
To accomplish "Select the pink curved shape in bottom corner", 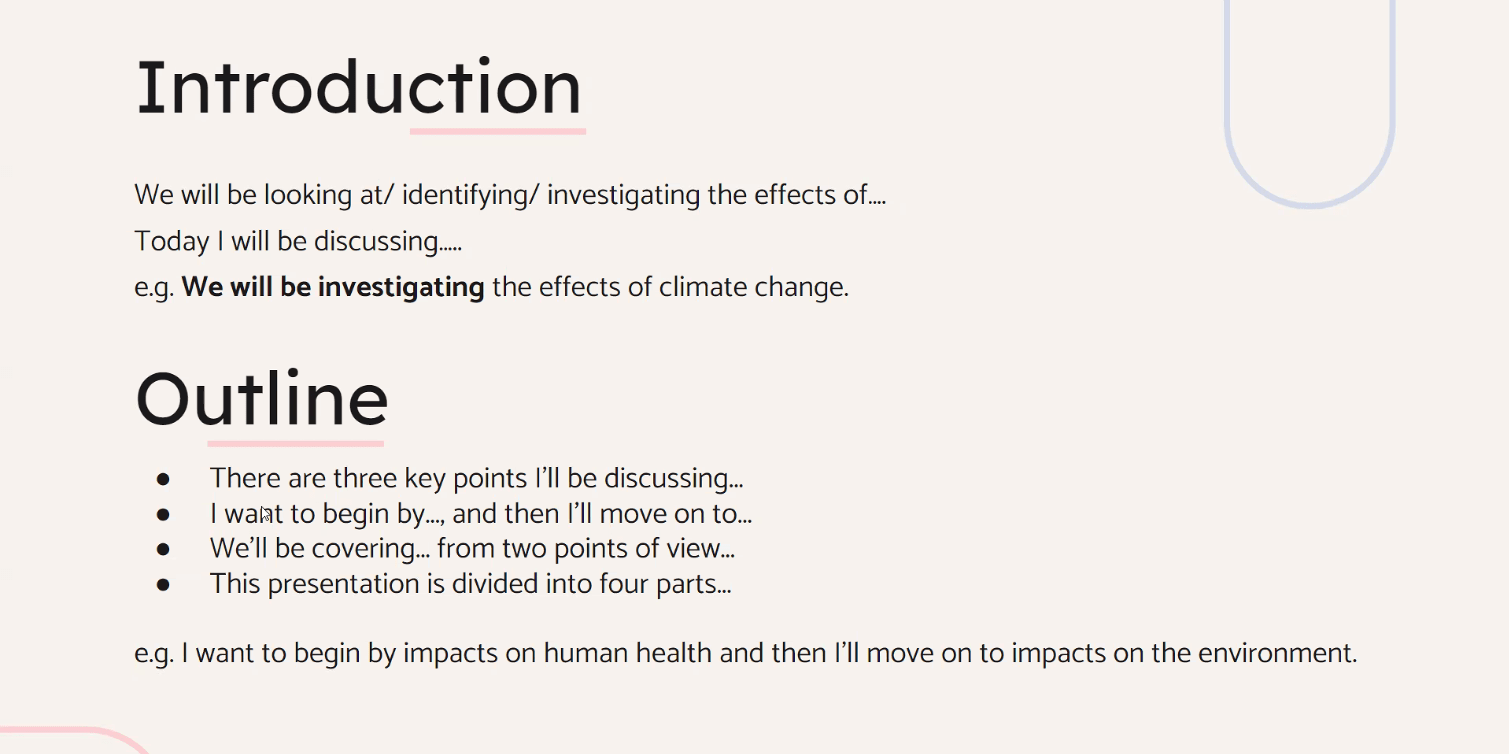I will coord(75,741).
